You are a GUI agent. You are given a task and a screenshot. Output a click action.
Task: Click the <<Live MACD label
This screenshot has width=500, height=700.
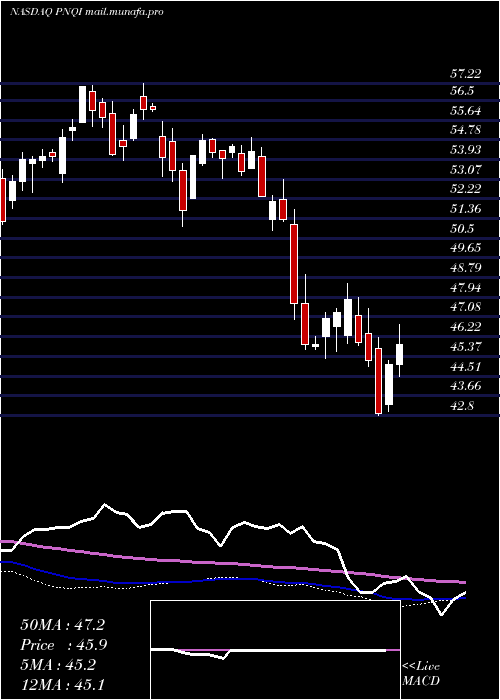(x=421, y=674)
